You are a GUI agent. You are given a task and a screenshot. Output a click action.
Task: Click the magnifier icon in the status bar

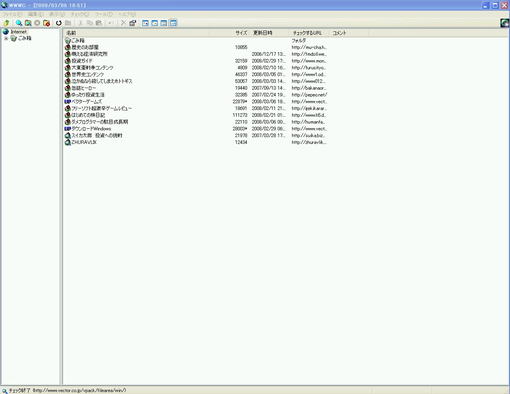coord(5,390)
